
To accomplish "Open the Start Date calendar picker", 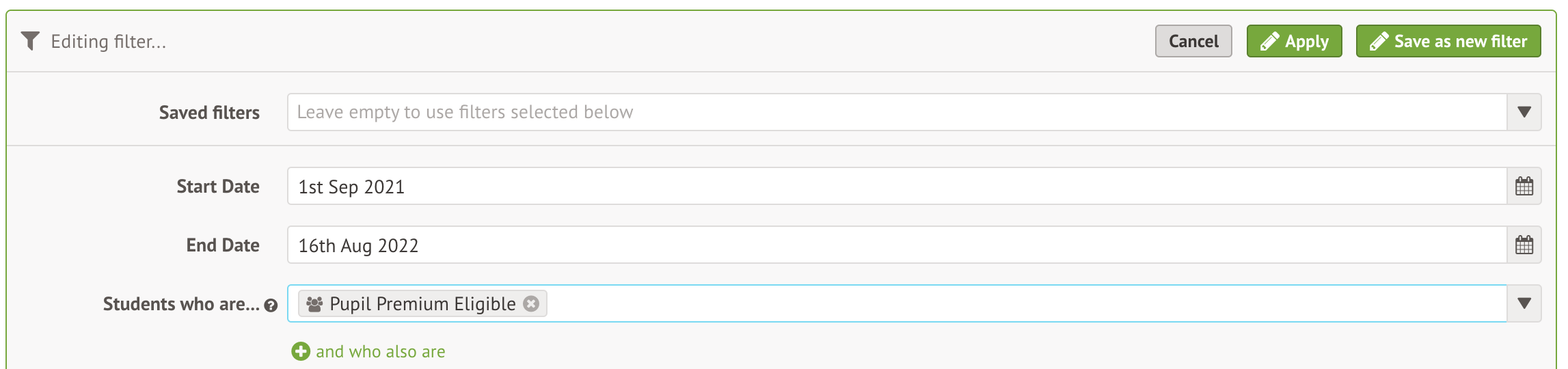I will coord(1524,187).
